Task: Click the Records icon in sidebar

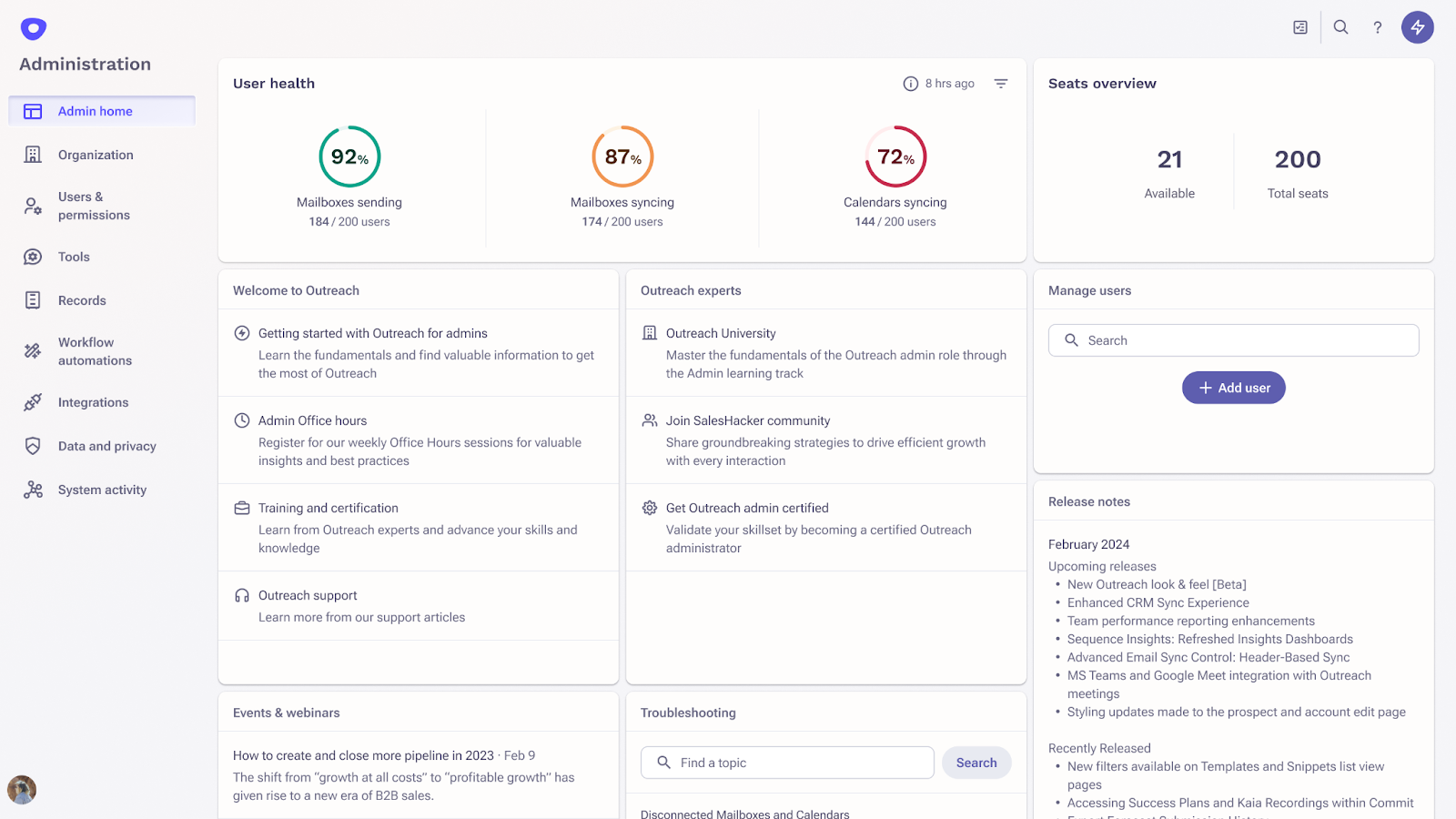Action: tap(33, 300)
